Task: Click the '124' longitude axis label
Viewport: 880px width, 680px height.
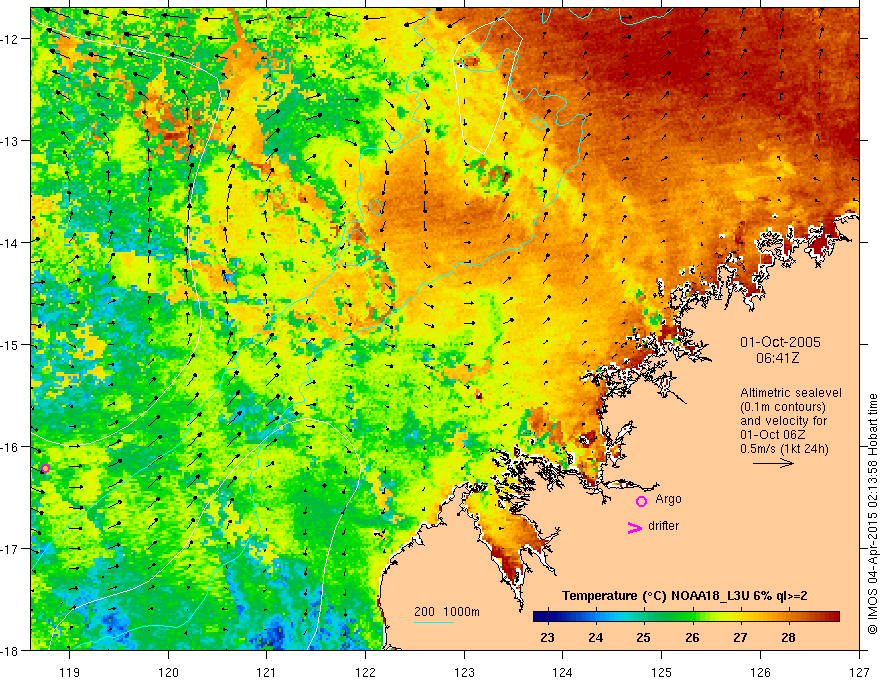Action: click(x=563, y=672)
